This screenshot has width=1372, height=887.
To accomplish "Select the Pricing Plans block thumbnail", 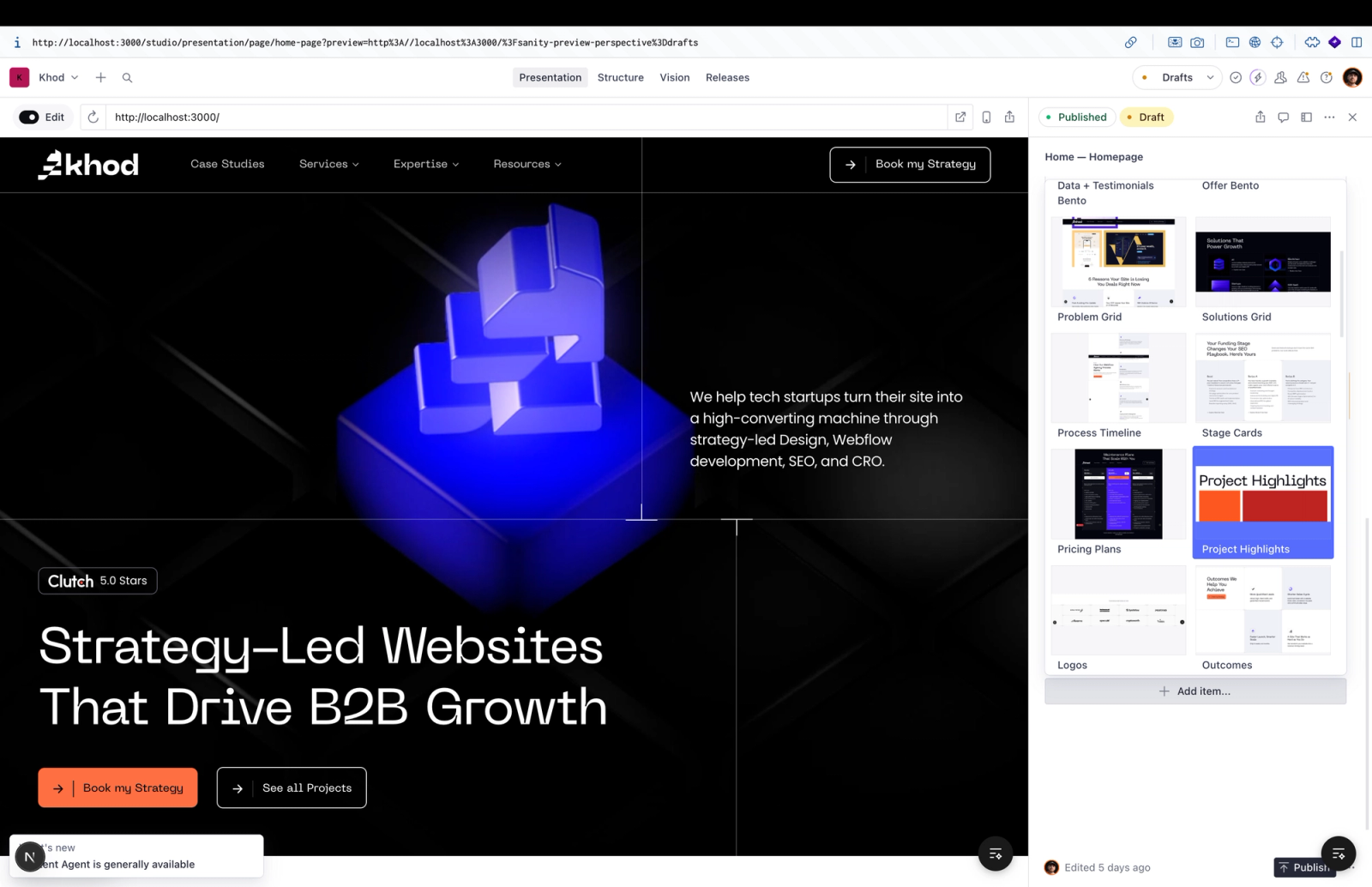I will (1118, 502).
